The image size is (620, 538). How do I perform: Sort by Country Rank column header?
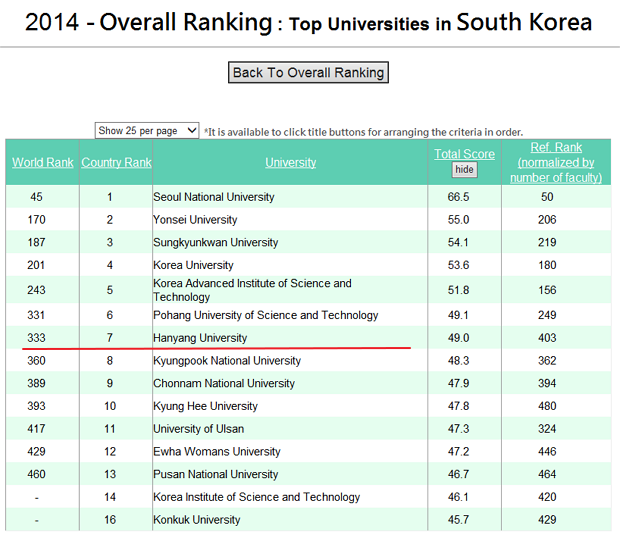116,162
